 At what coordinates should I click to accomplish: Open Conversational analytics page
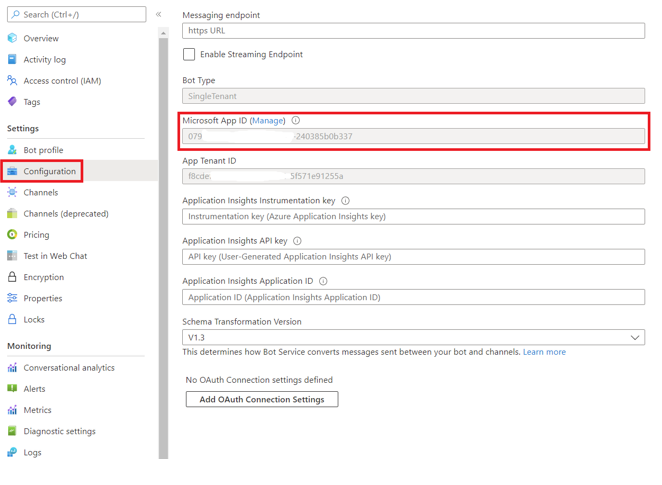(69, 368)
